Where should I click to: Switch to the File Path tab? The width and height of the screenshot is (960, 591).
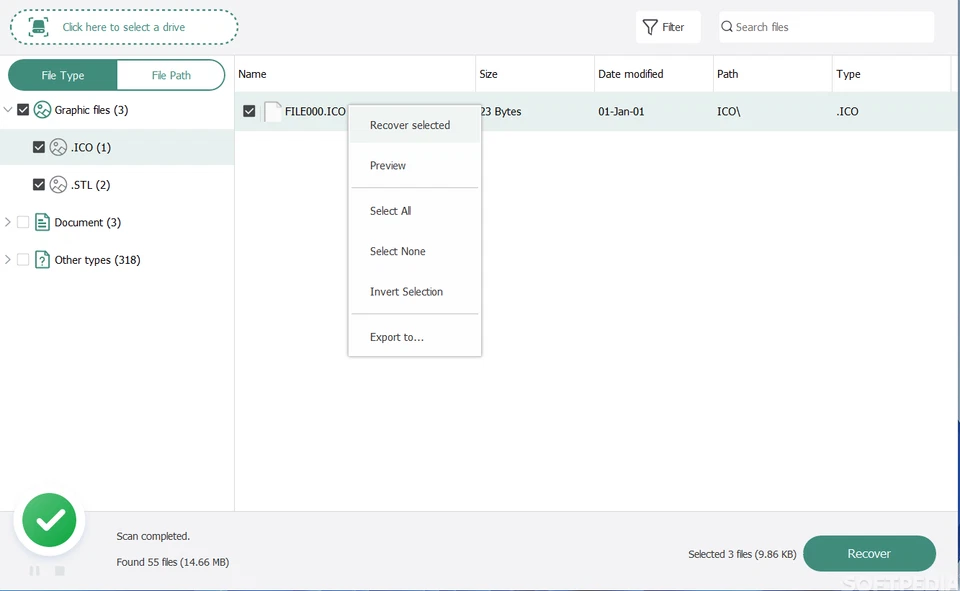171,75
